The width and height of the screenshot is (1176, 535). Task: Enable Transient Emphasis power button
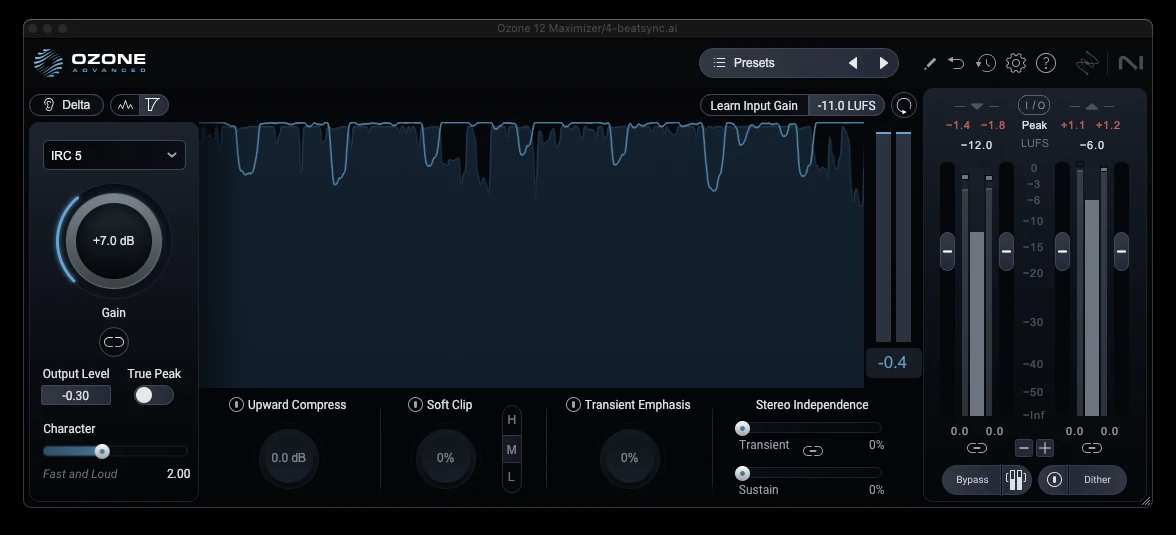click(573, 404)
